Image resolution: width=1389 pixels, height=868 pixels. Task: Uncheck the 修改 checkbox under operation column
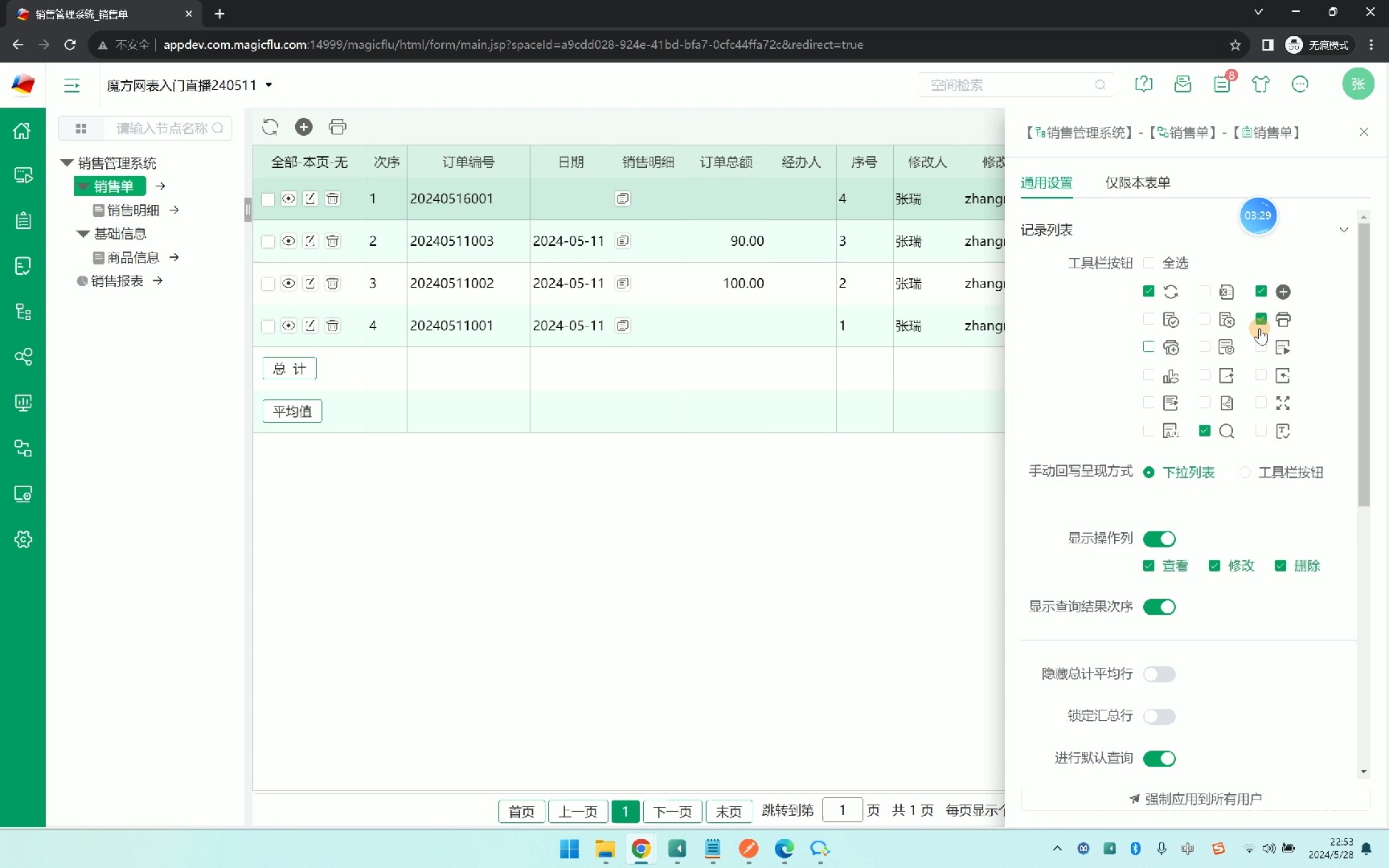pyautogui.click(x=1215, y=566)
